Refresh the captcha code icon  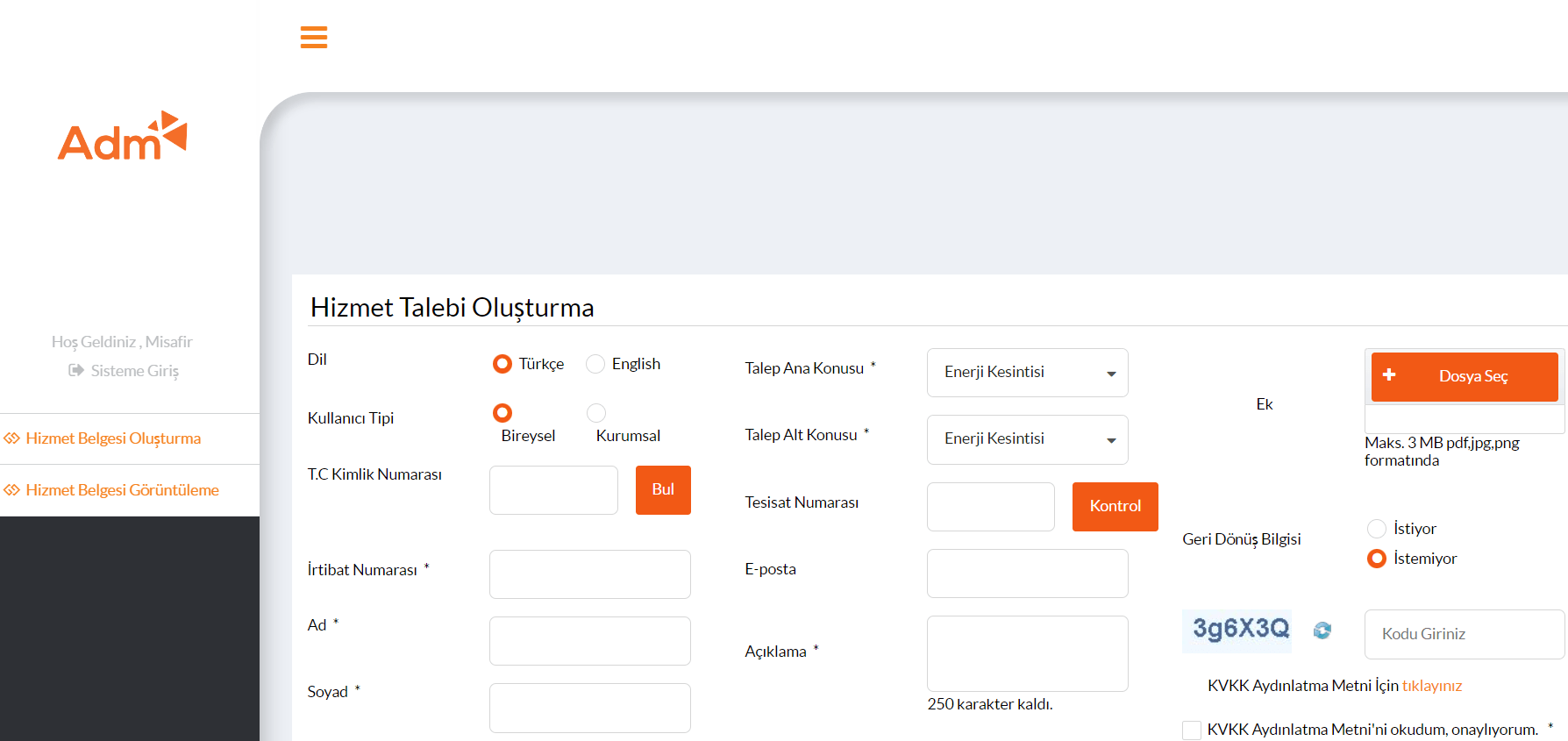1322,631
